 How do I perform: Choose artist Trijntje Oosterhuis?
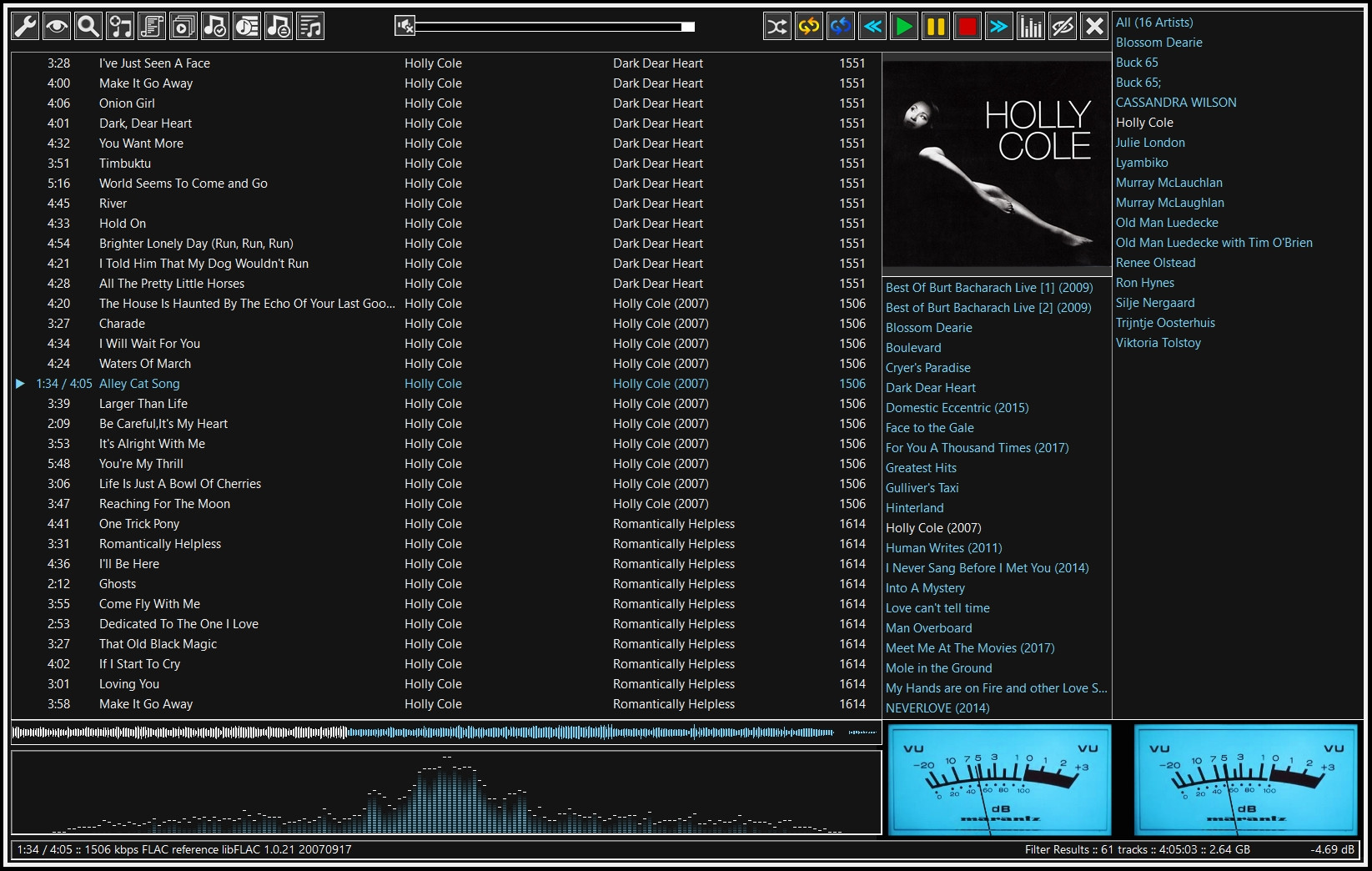coord(1165,323)
